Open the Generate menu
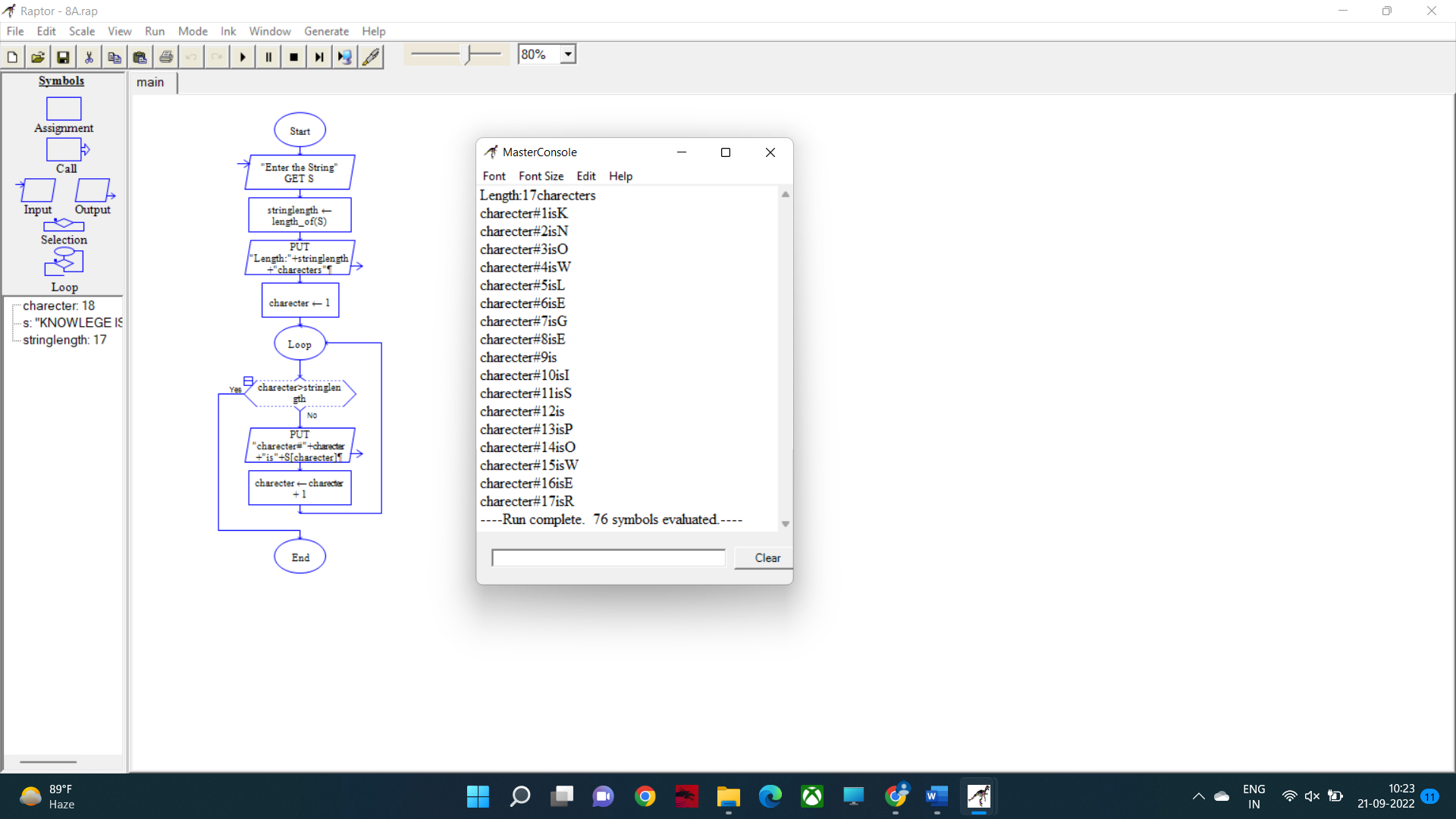The image size is (1456, 819). (326, 31)
